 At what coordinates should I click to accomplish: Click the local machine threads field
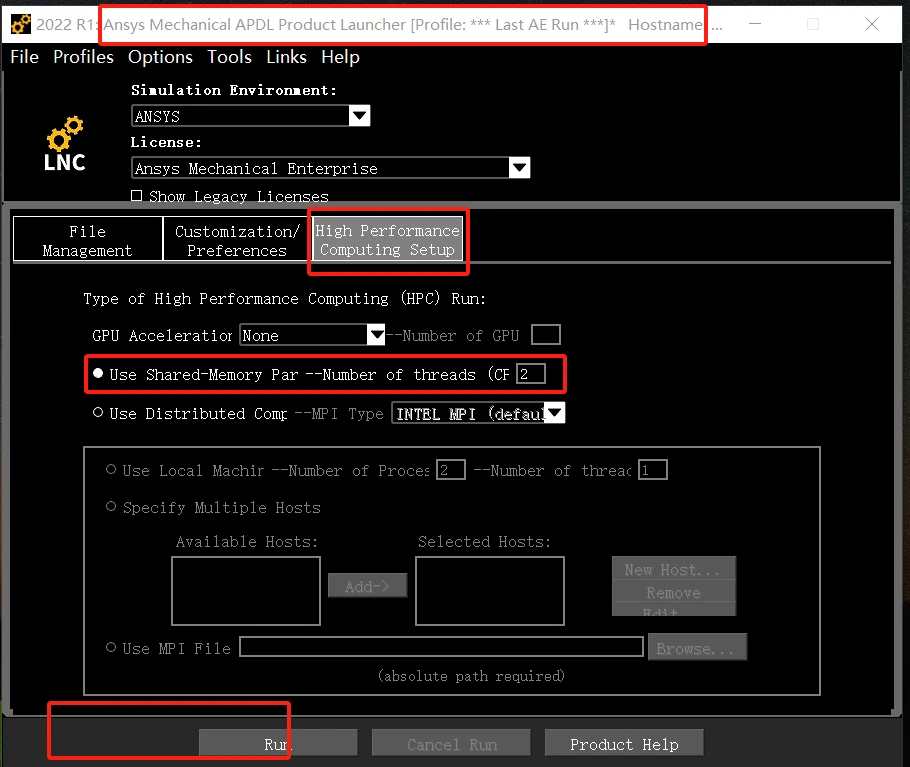pos(652,469)
